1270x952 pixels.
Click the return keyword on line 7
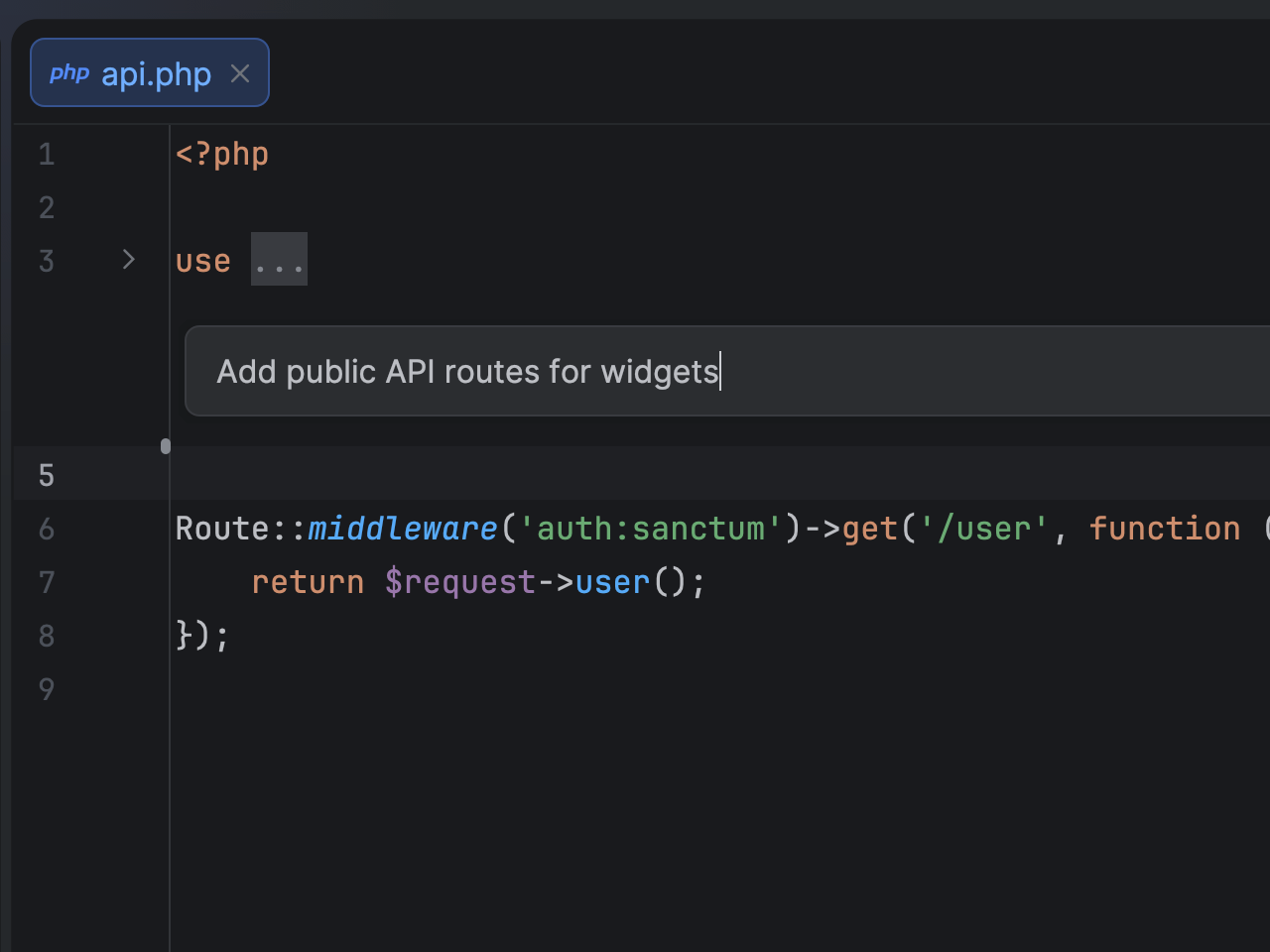[308, 582]
